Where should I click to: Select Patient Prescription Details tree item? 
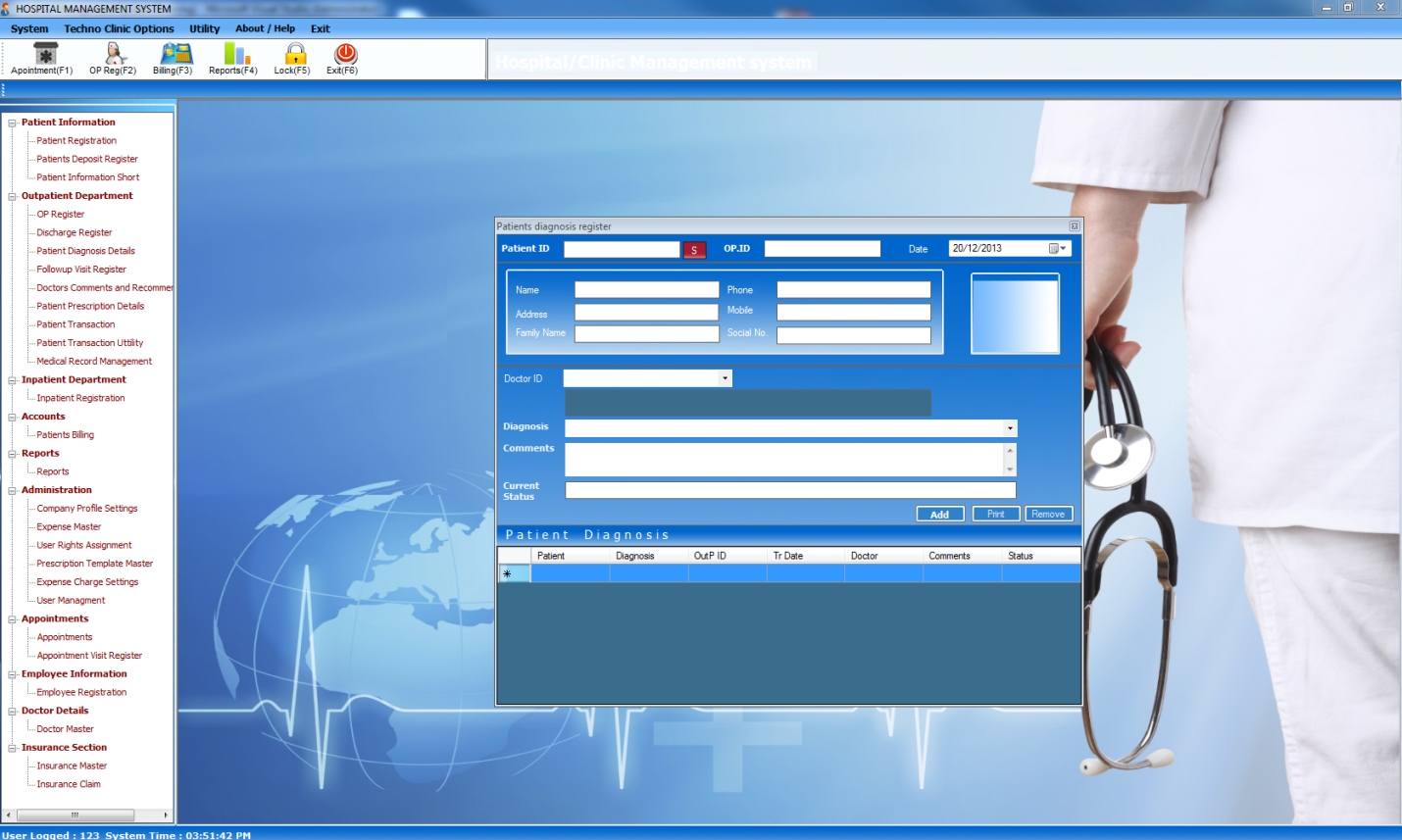coord(90,307)
